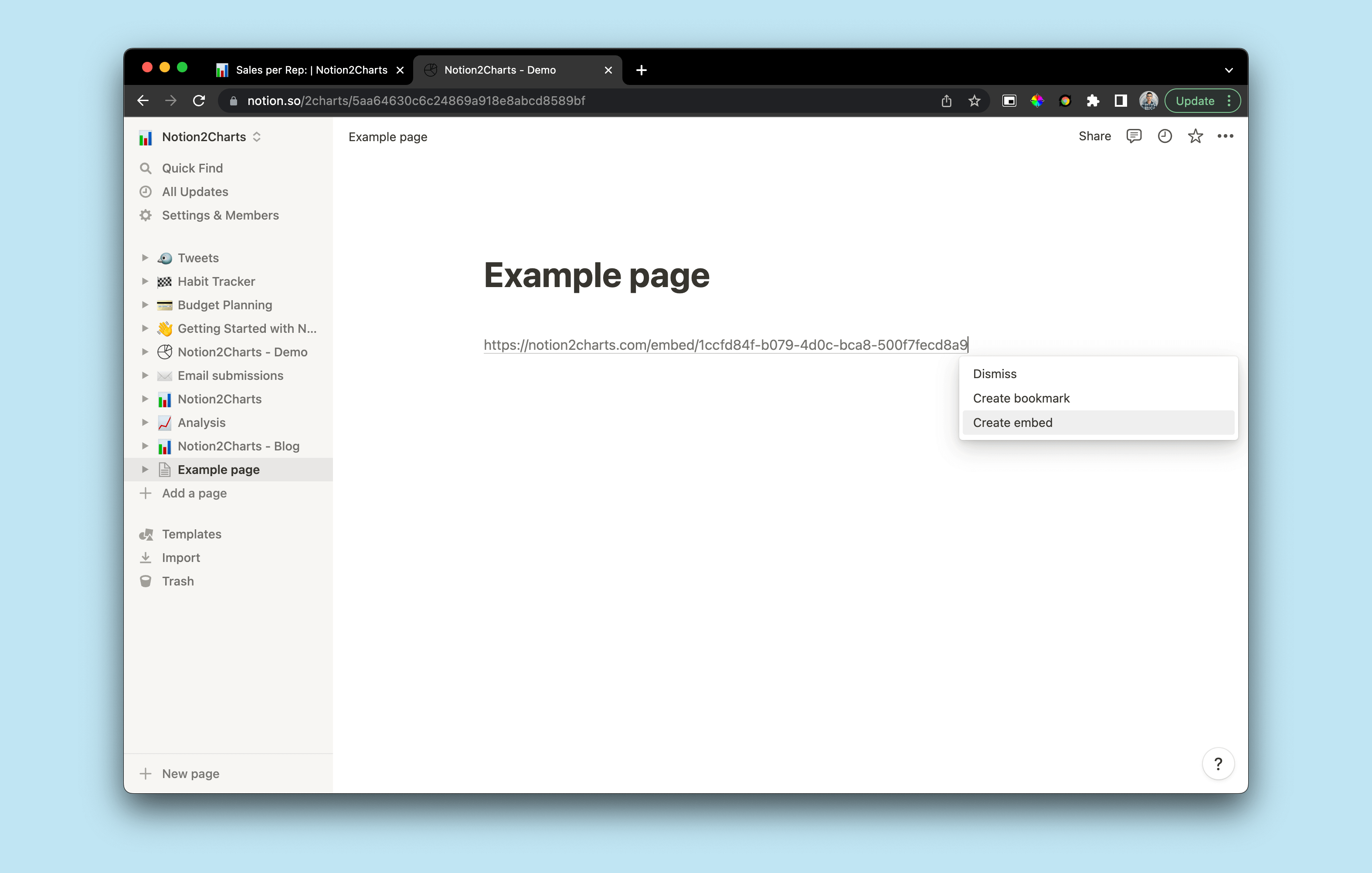Click the Dismiss option in popup menu

click(994, 373)
